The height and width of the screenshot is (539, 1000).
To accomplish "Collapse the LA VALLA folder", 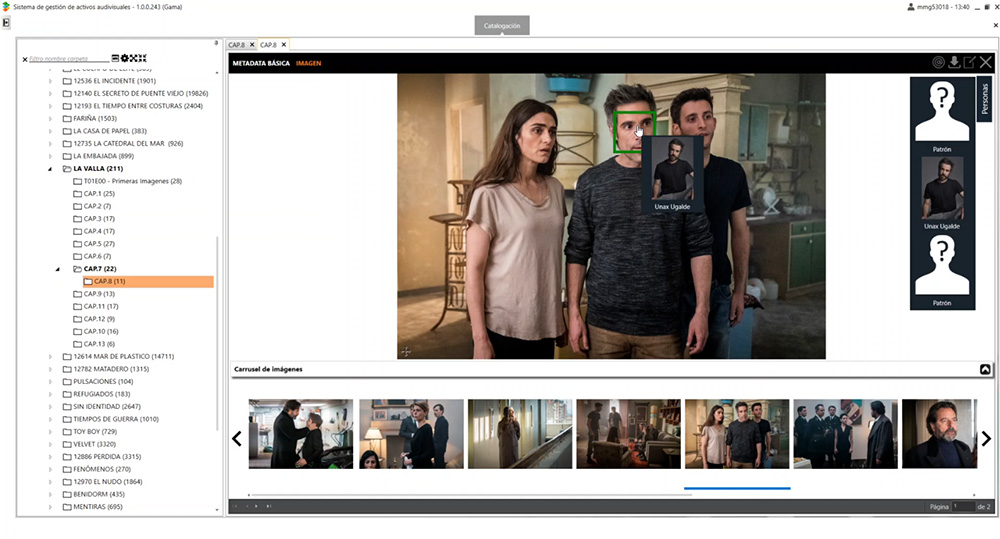I will click(50, 169).
